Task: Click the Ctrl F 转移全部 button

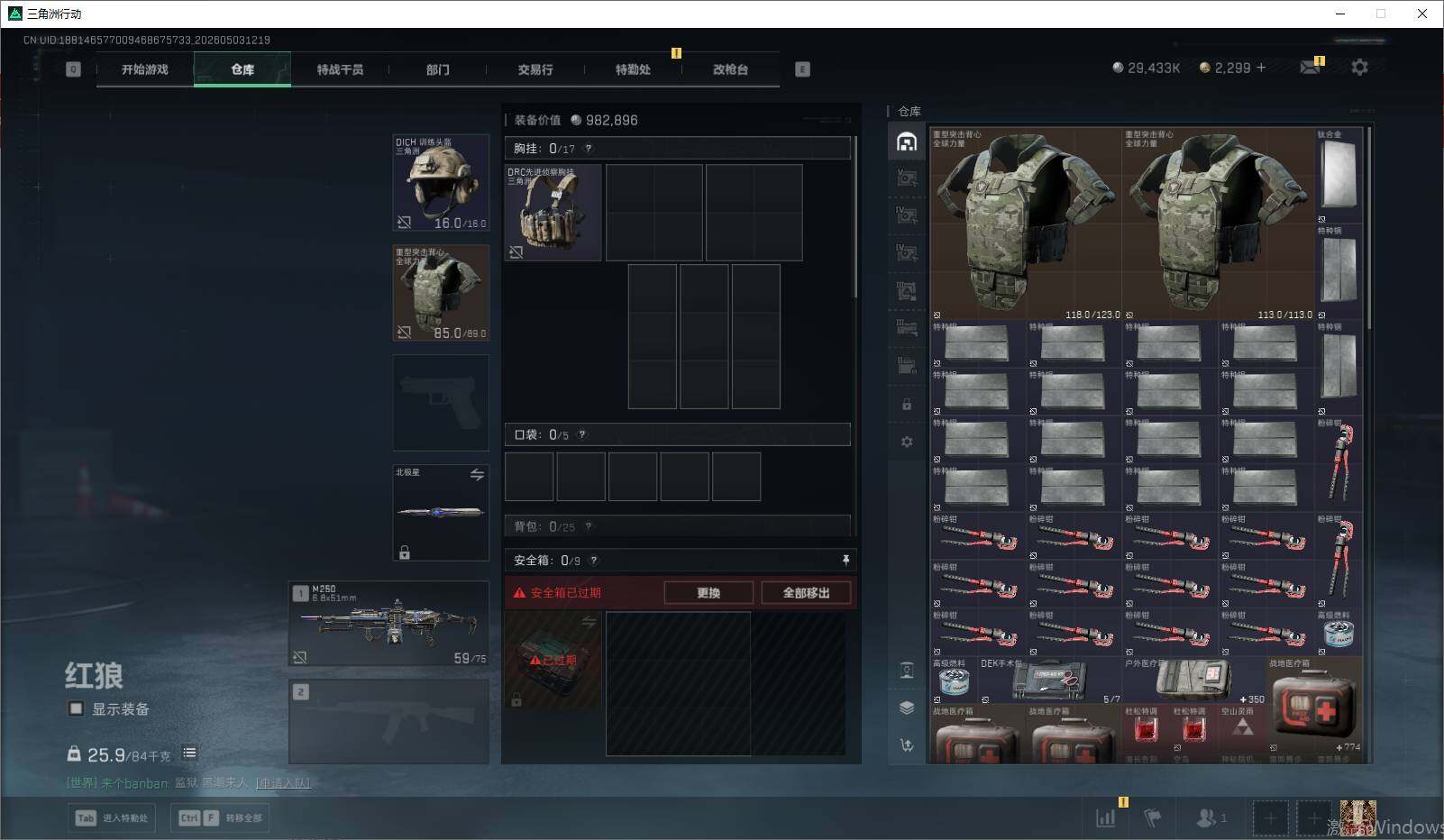Action: click(221, 817)
